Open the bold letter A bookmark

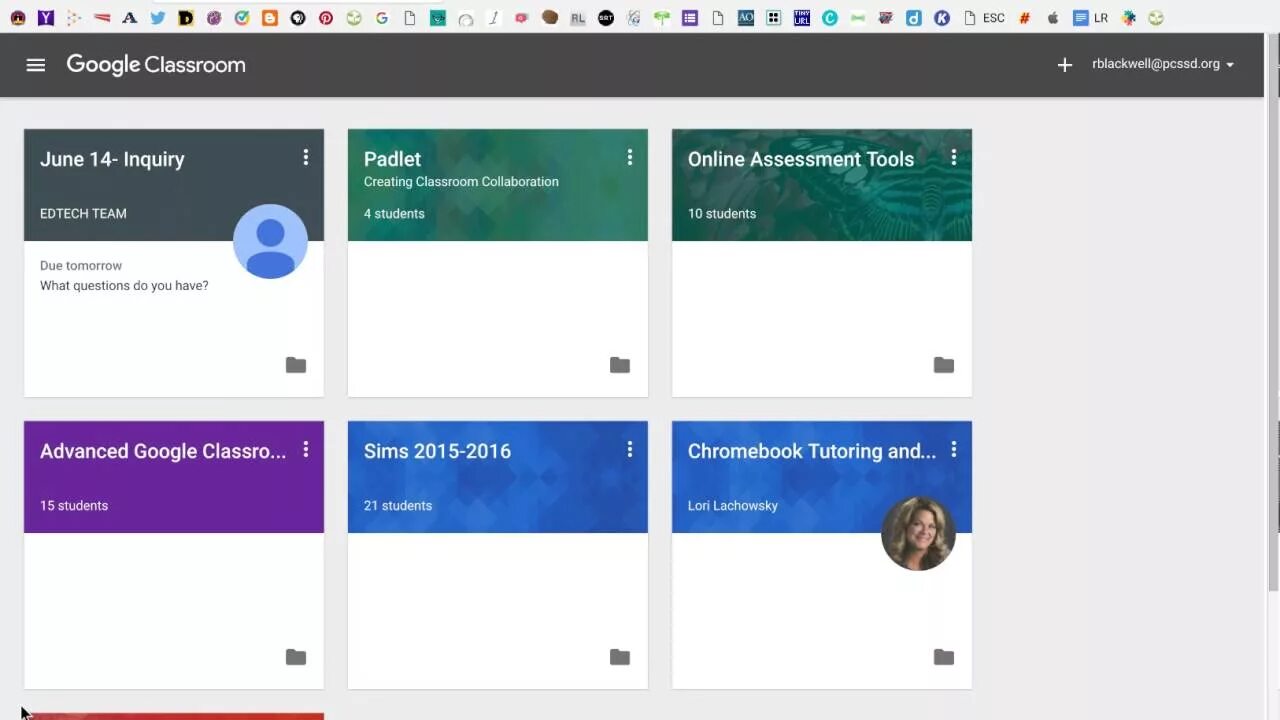[x=129, y=17]
